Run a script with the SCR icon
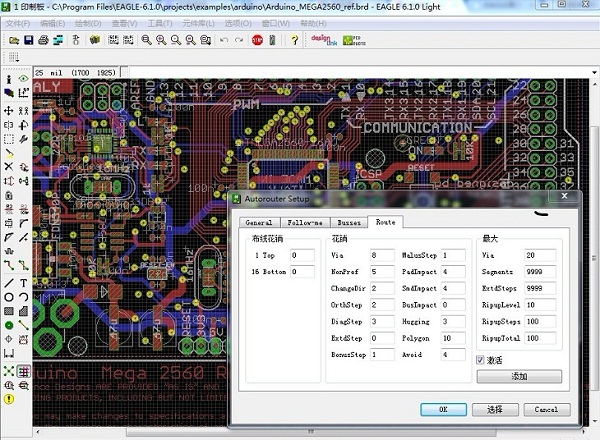This screenshot has width=600, height=440. coord(114,40)
